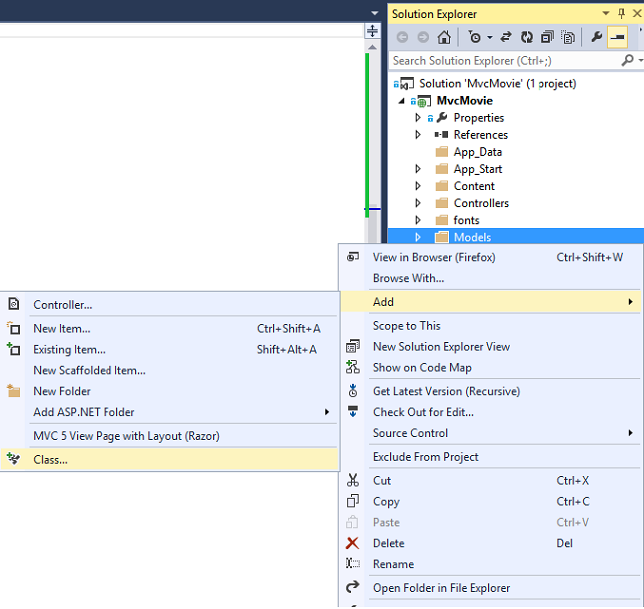This screenshot has width=644, height=609.
Task: Collapse the MvcMovie project node
Action: (402, 101)
